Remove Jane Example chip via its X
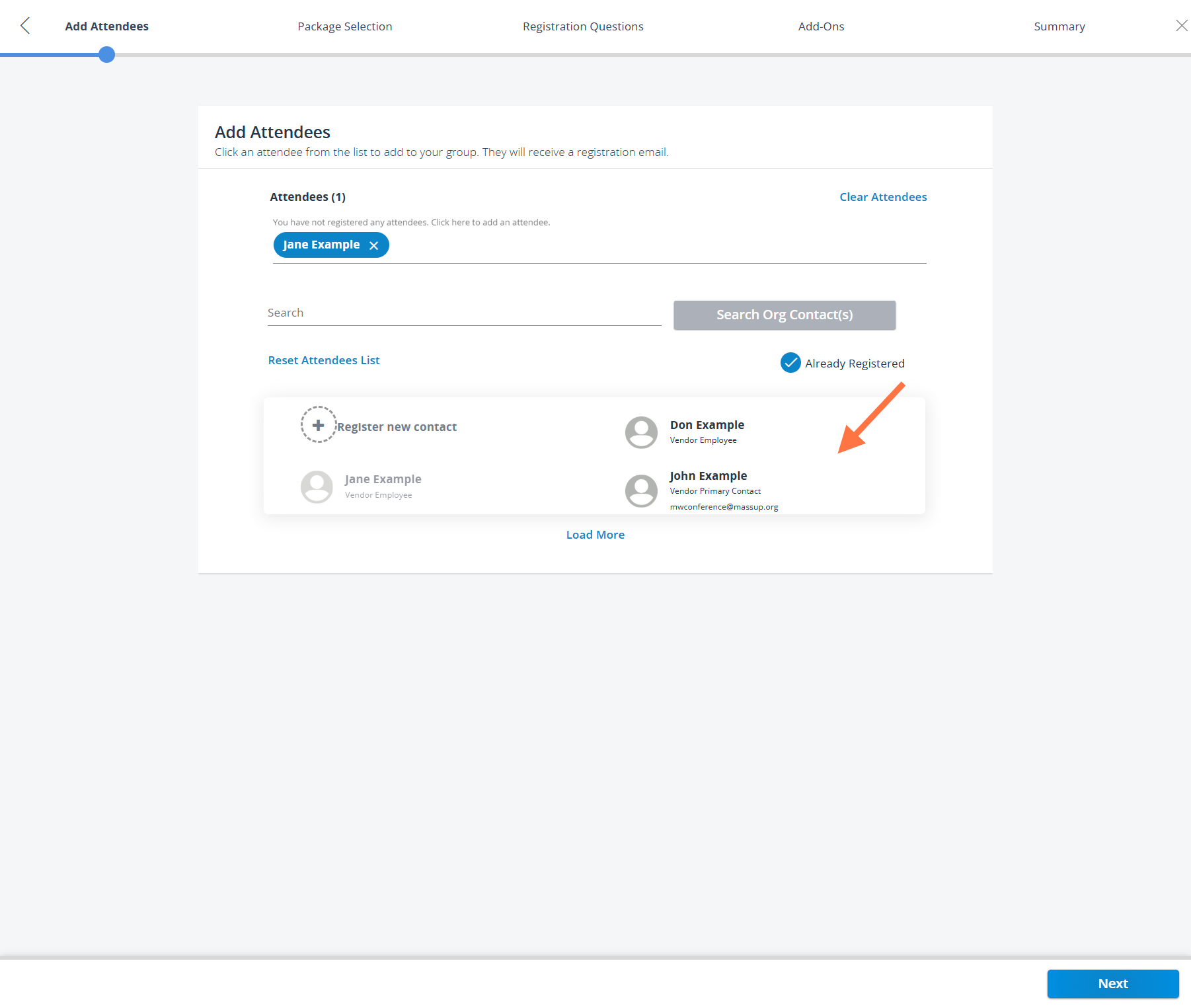1191x1008 pixels. [x=373, y=245]
